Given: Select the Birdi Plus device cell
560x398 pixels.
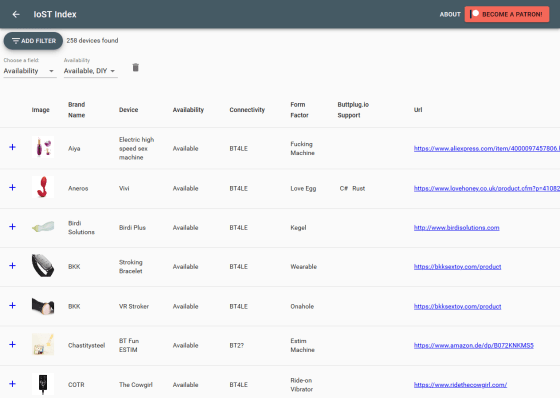Looking at the screenshot, I should (x=132, y=228).
